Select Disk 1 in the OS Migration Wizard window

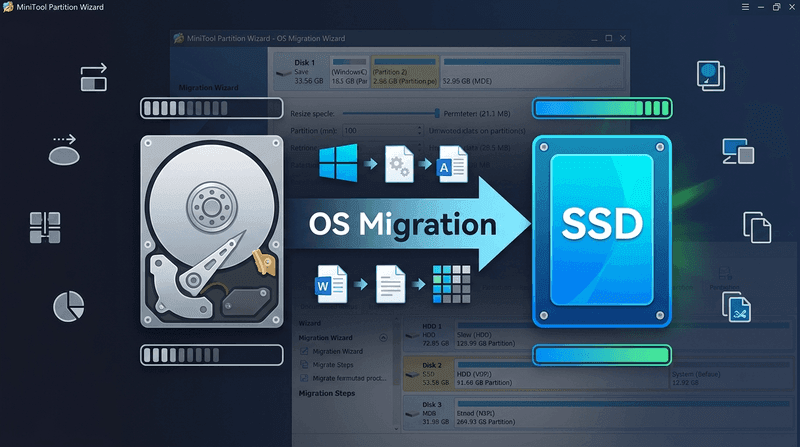pyautogui.click(x=301, y=71)
